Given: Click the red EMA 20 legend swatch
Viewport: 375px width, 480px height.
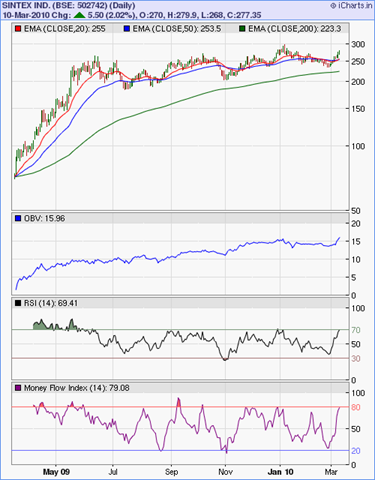Looking at the screenshot, I should (x=18, y=29).
